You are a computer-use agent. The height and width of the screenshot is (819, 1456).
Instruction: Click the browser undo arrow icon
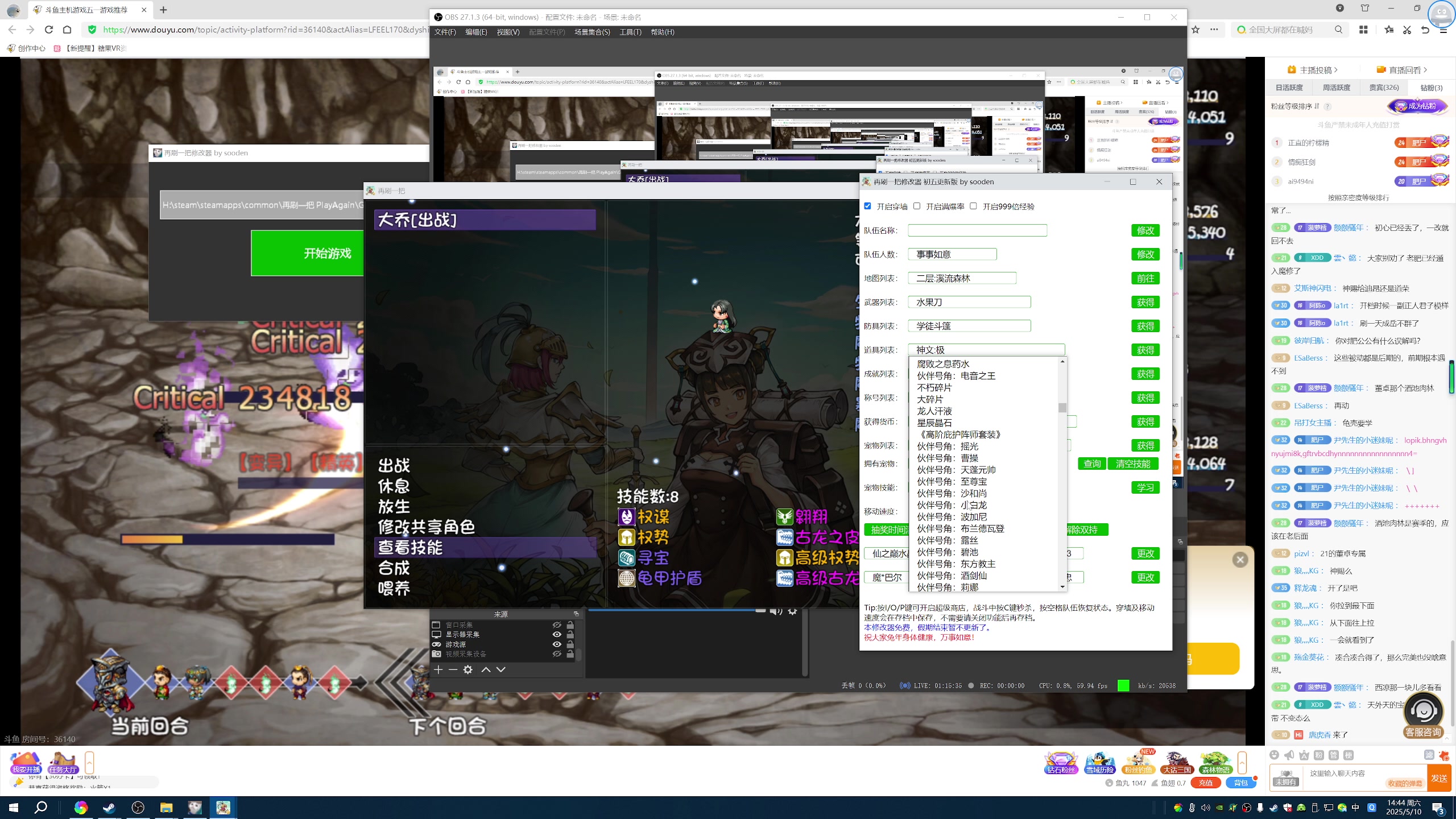(1425, 30)
